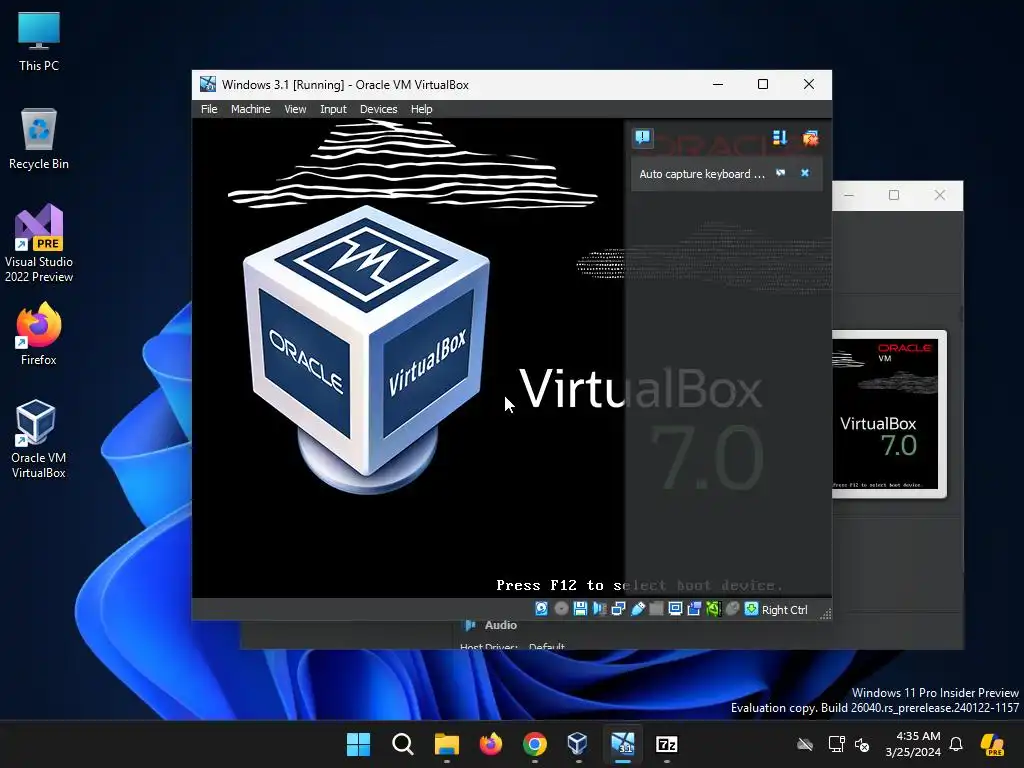This screenshot has height=768, width=1024.
Task: Open Google Chrome from taskbar
Action: (x=534, y=744)
